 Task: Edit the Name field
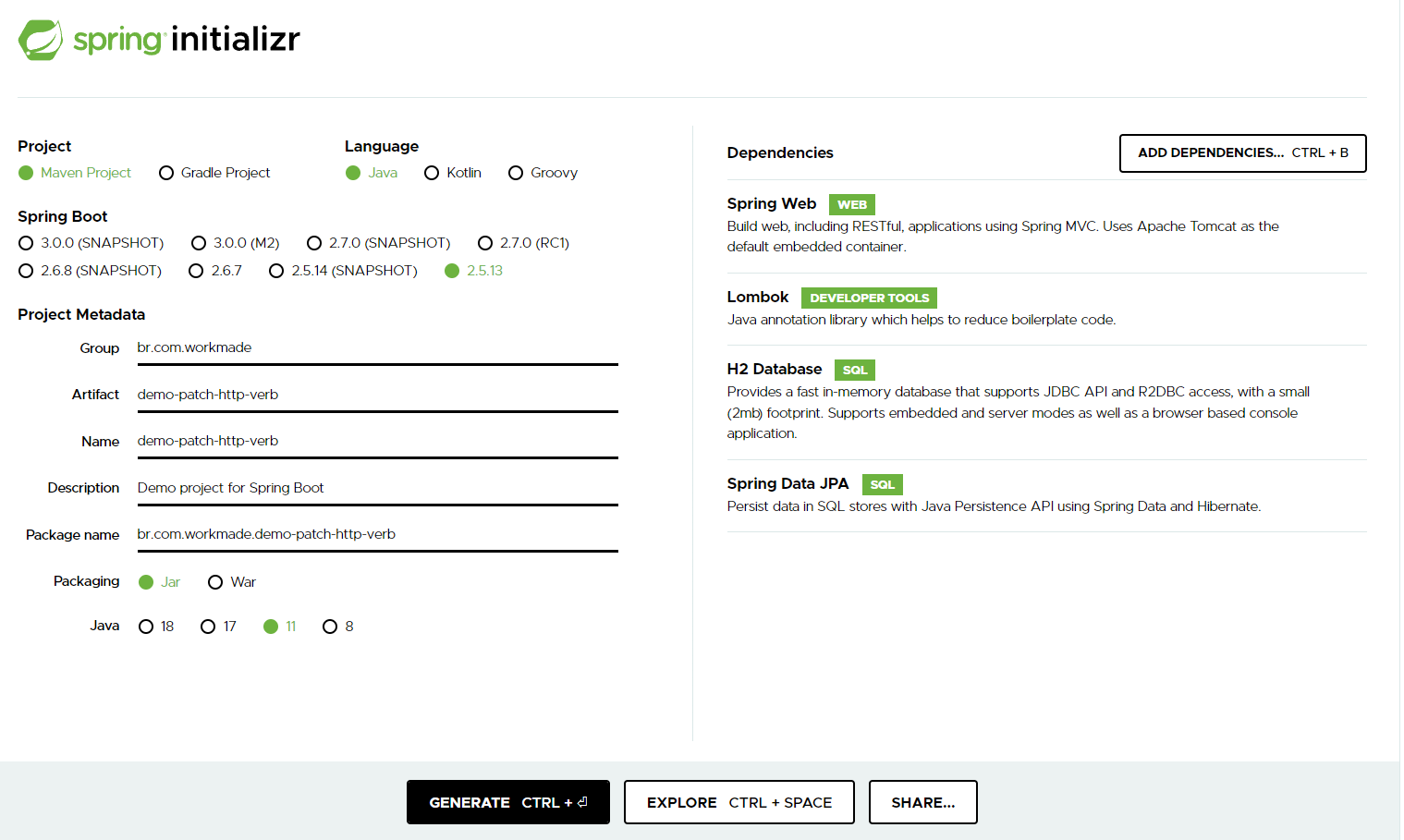pos(377,442)
